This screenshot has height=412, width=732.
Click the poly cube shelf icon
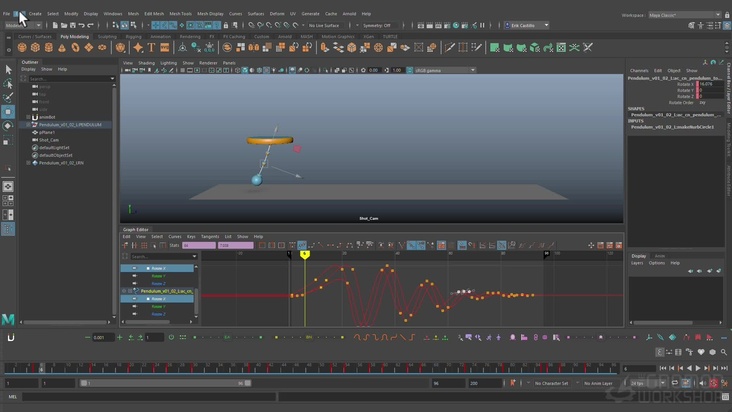click(x=35, y=47)
